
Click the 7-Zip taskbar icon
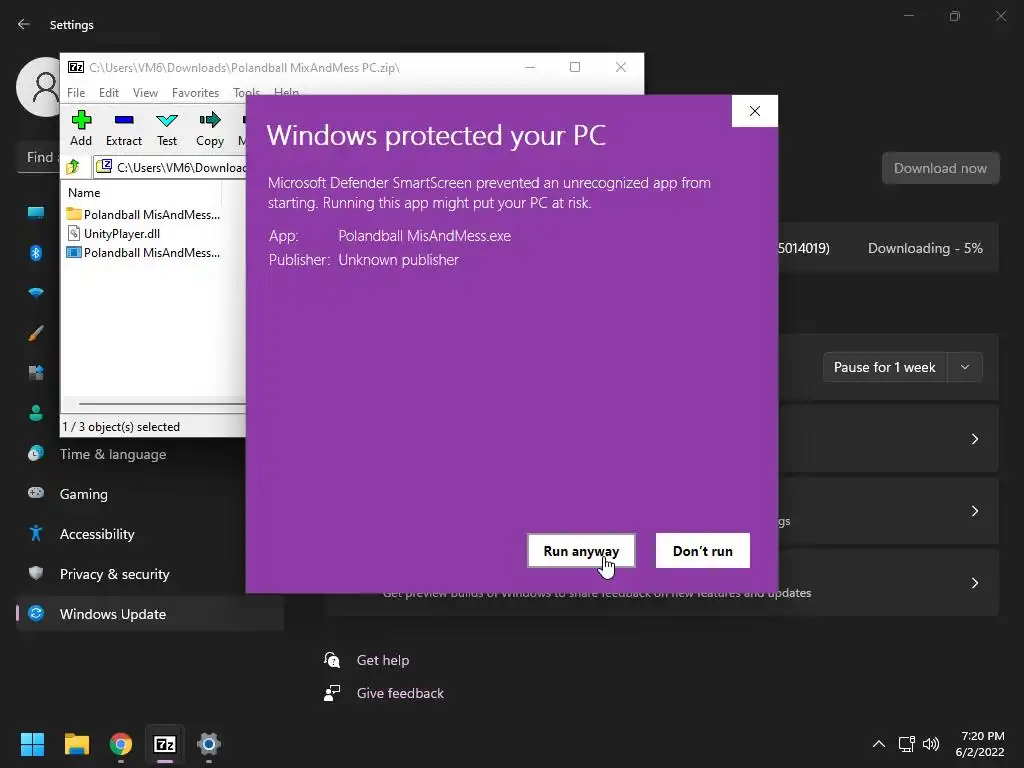[165, 744]
